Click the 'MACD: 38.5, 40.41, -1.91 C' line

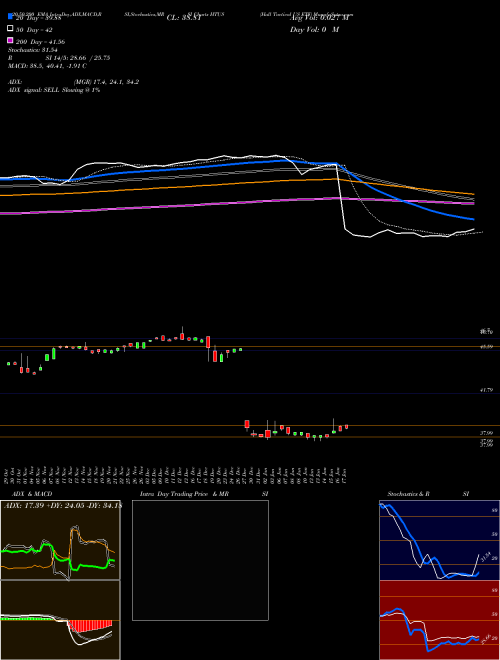pos(48,66)
